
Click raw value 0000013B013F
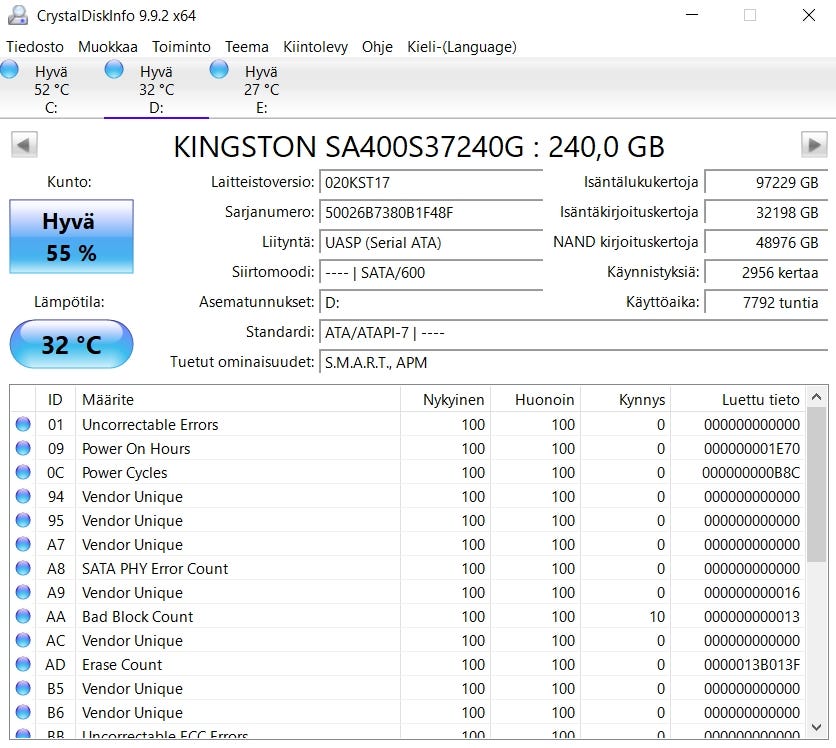point(752,665)
